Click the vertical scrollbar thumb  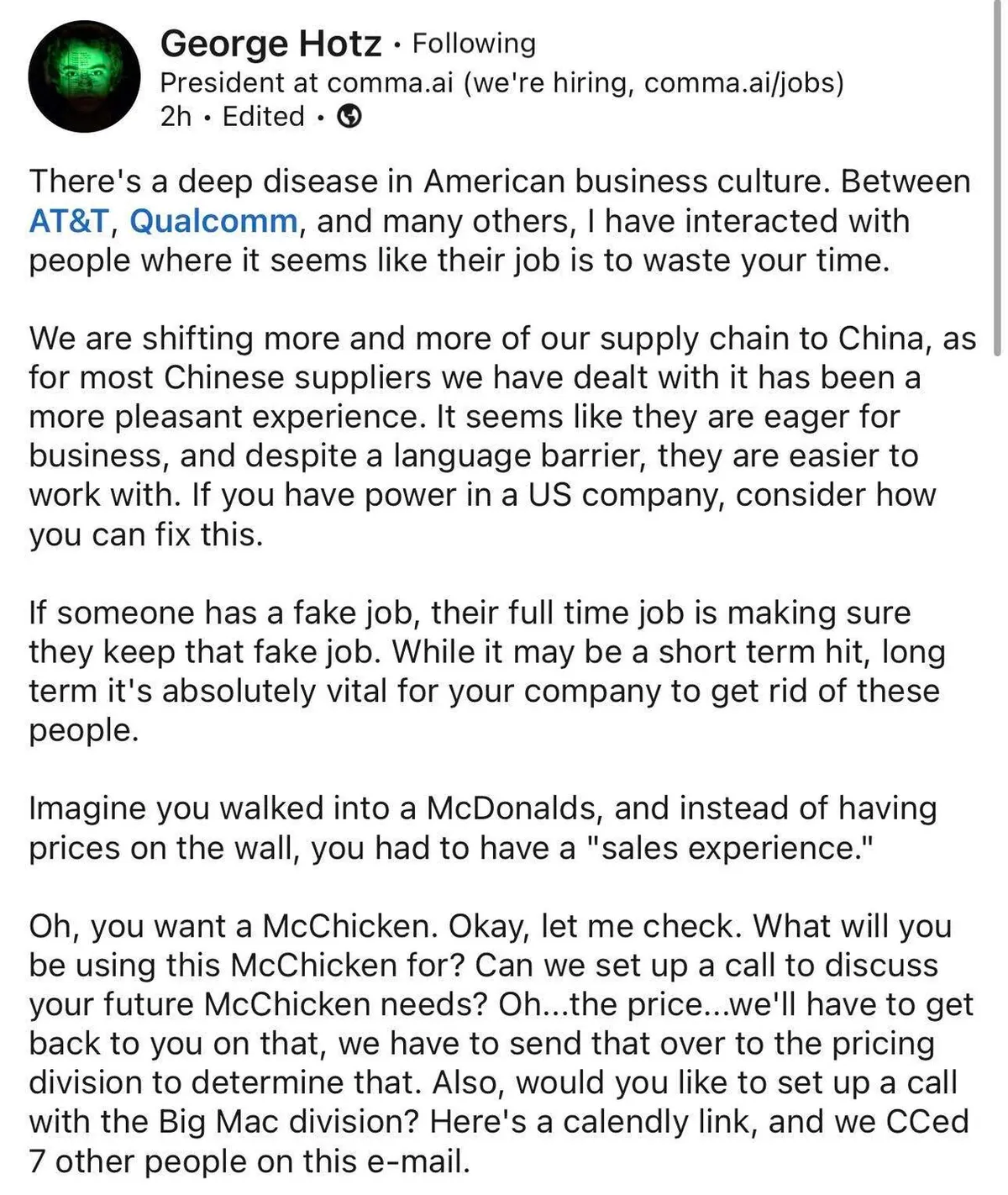click(997, 176)
